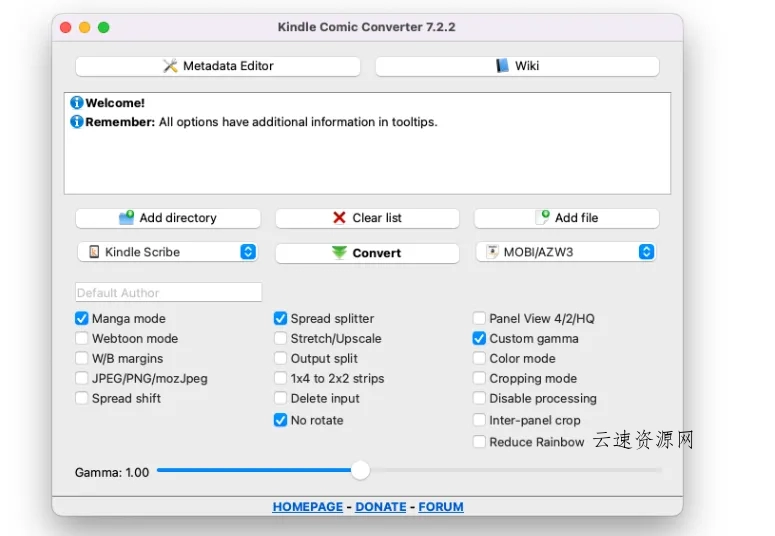Open the HOMEPAGE link

point(307,507)
